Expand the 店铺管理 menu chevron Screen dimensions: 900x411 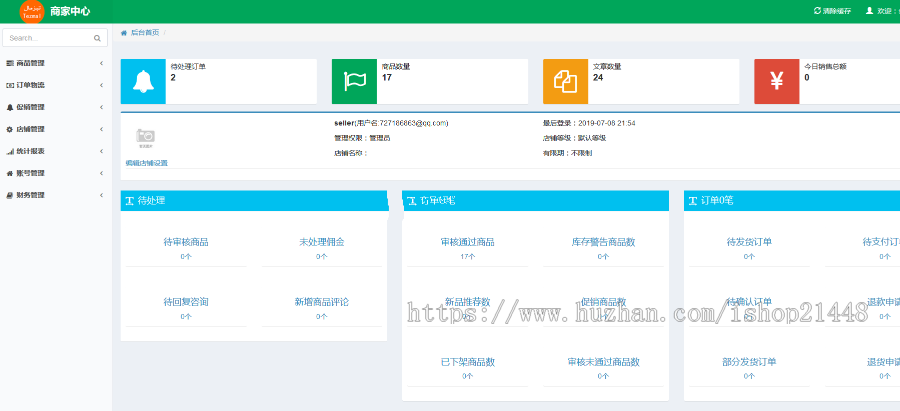click(102, 129)
